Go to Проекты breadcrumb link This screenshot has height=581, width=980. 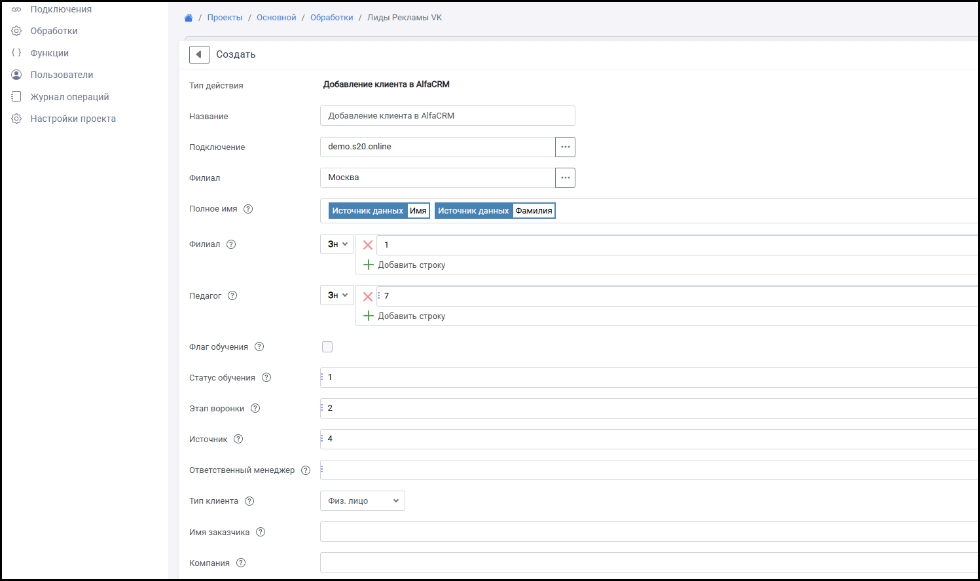[x=224, y=17]
